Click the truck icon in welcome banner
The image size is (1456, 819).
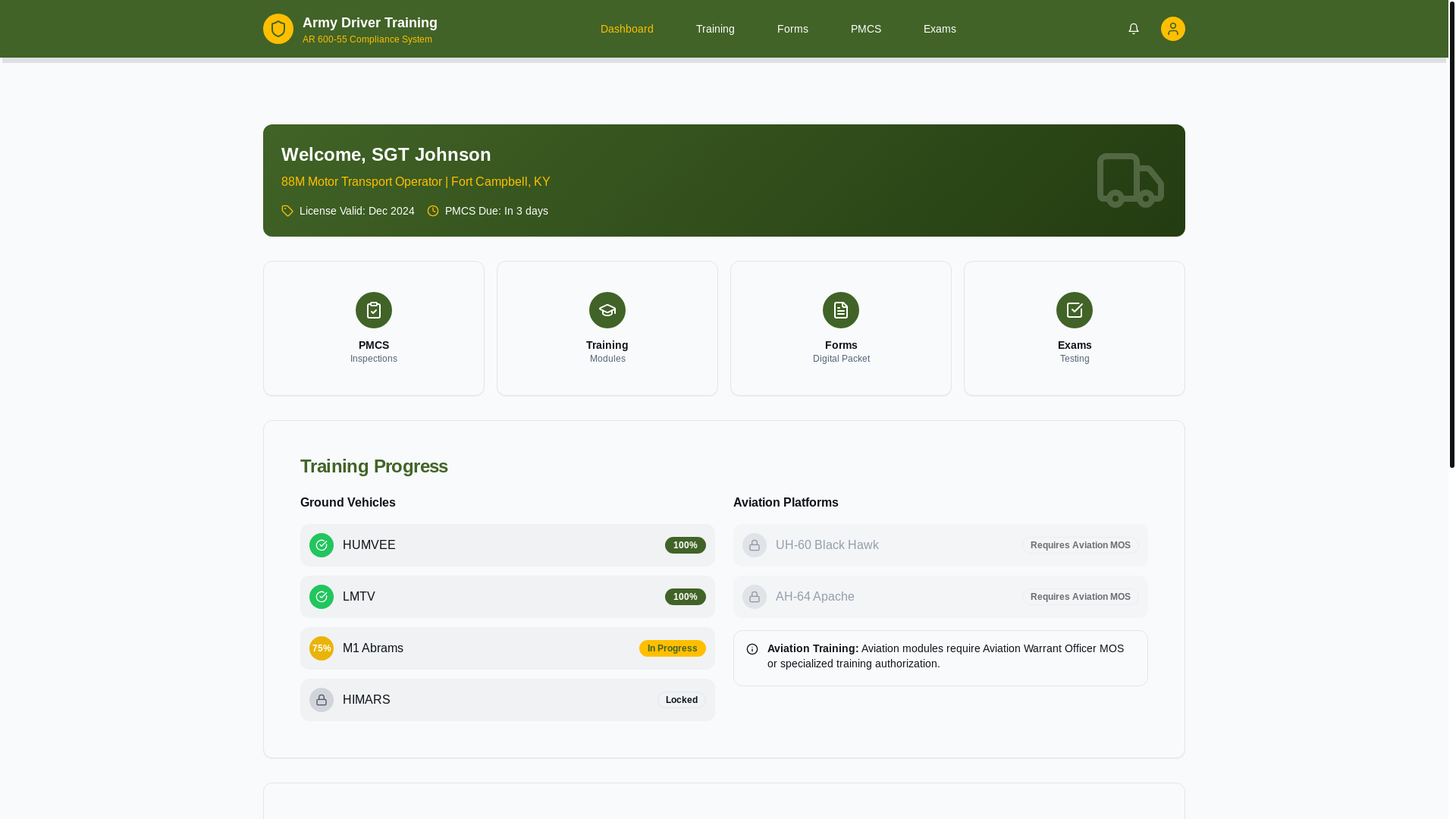[x=1130, y=180]
